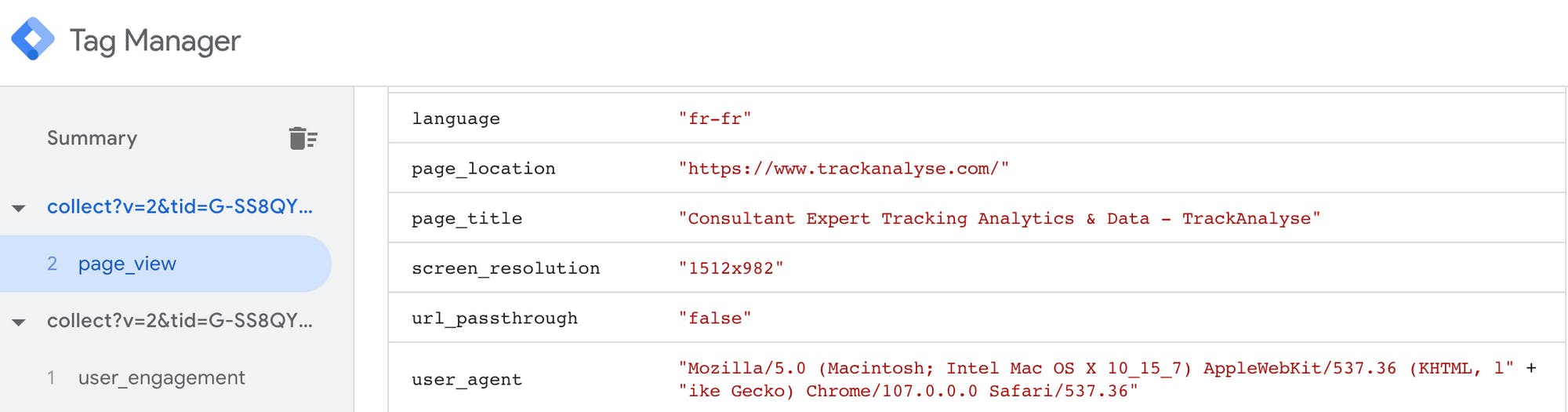The height and width of the screenshot is (412, 1568).
Task: Click the Tag Manager title text
Action: tap(155, 41)
